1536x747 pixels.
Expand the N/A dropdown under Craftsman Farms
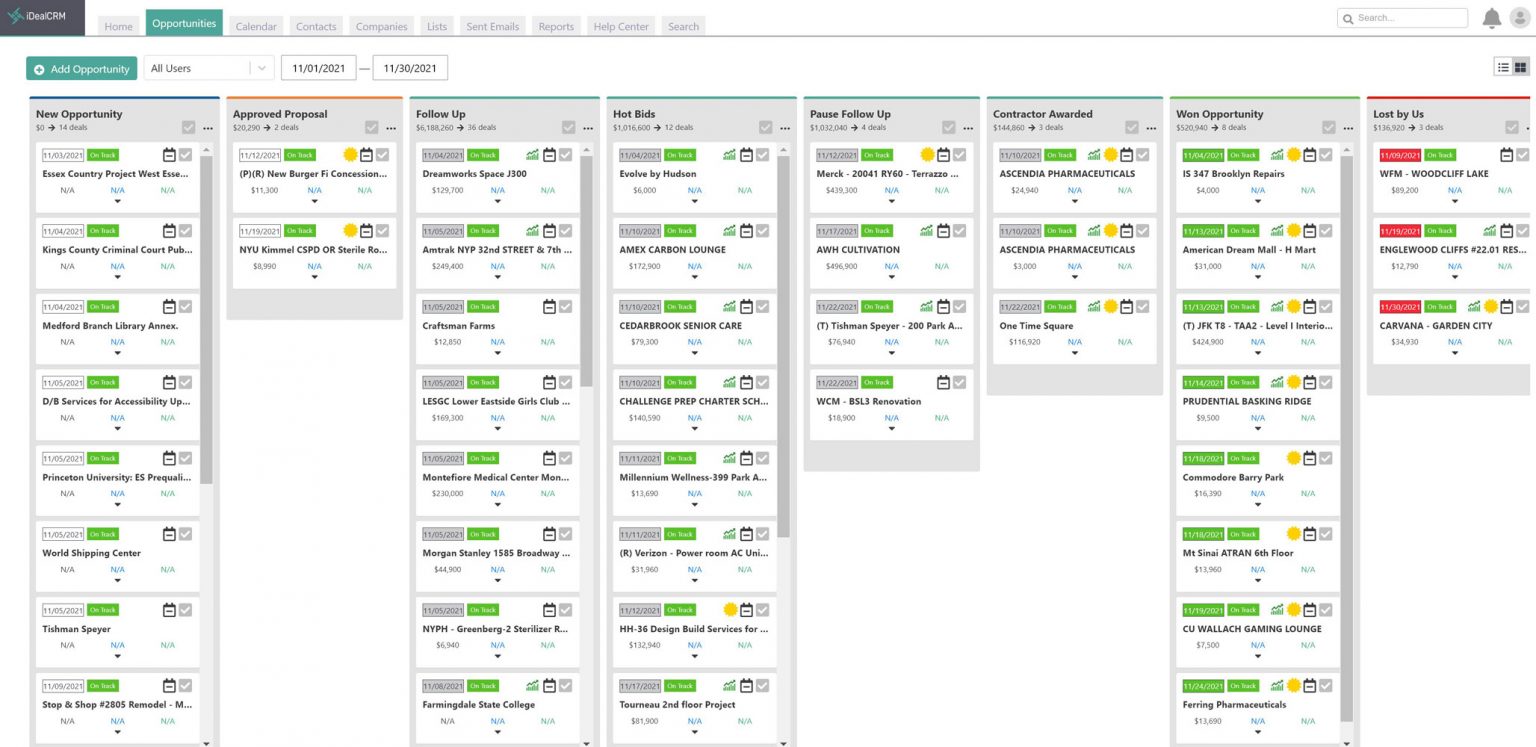[x=498, y=354]
